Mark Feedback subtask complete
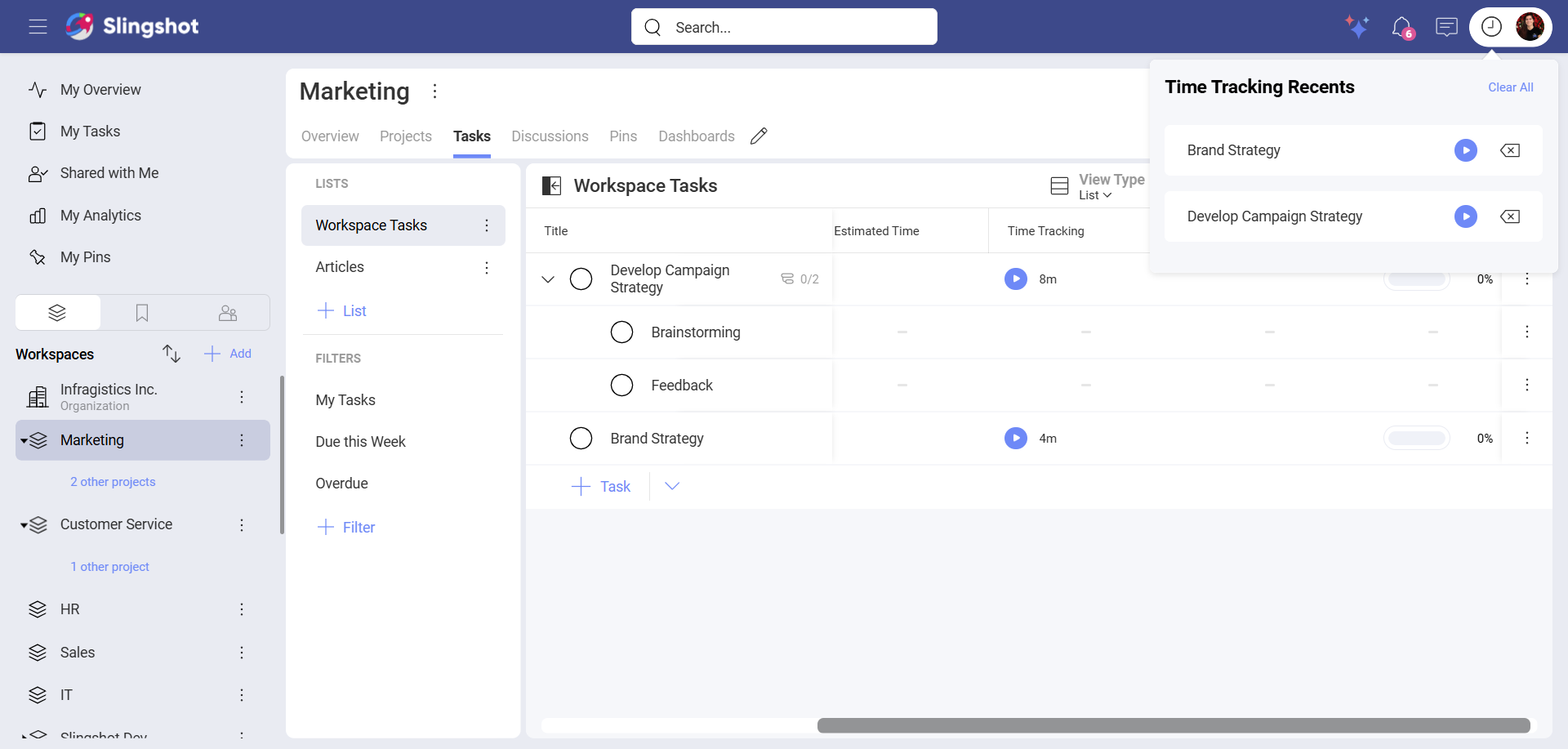This screenshot has height=749, width=1568. click(x=621, y=386)
